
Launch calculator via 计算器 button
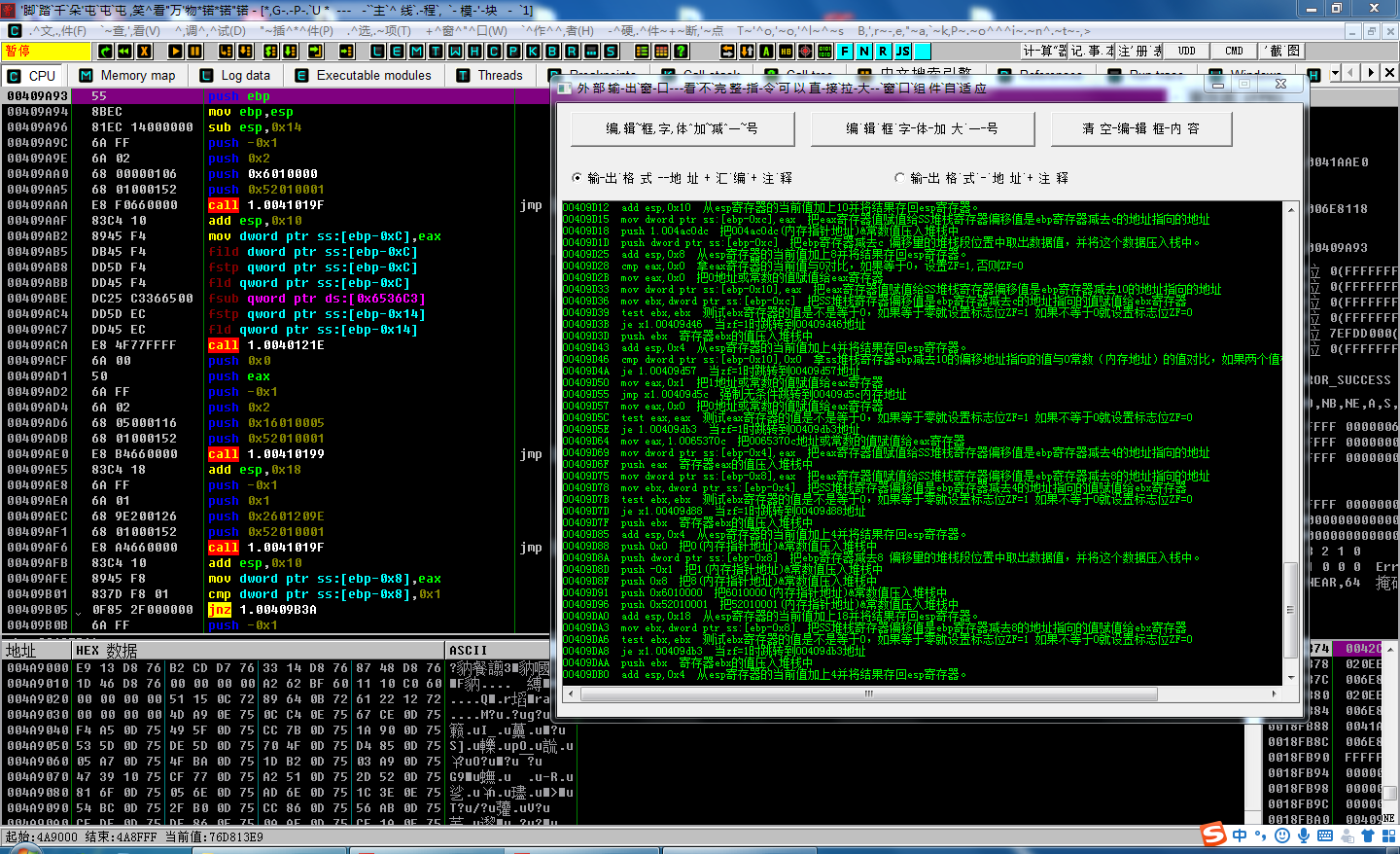point(1045,51)
